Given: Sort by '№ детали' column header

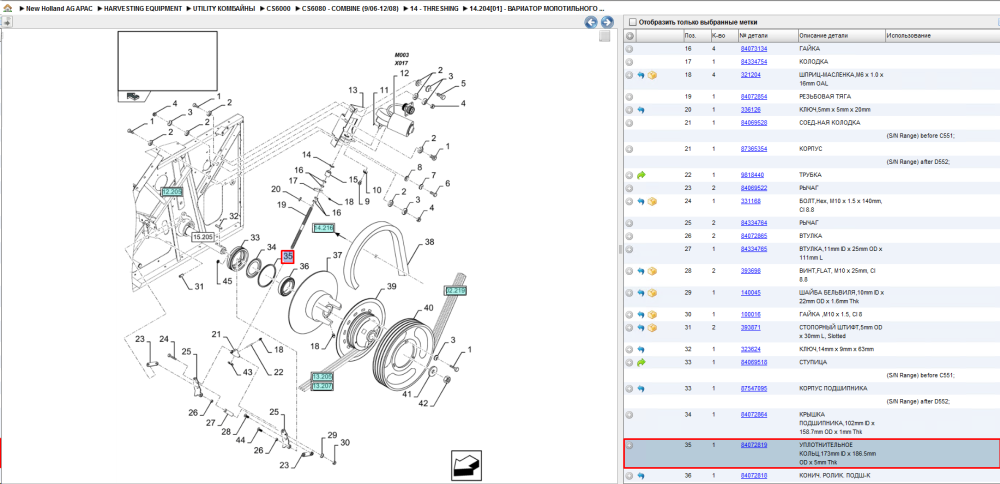Looking at the screenshot, I should [x=768, y=36].
